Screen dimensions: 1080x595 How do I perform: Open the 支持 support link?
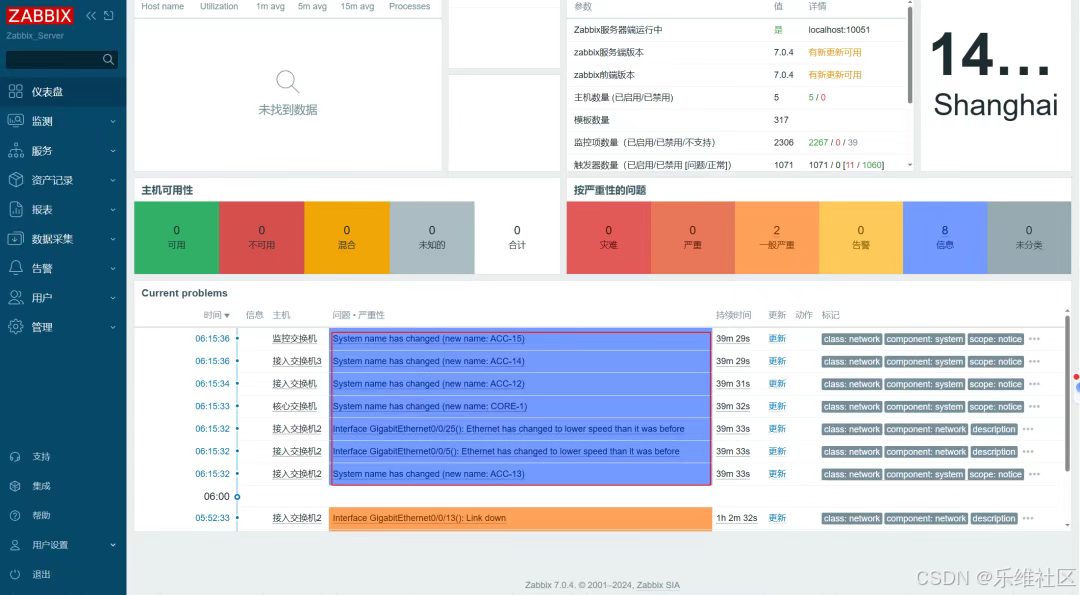tap(41, 457)
